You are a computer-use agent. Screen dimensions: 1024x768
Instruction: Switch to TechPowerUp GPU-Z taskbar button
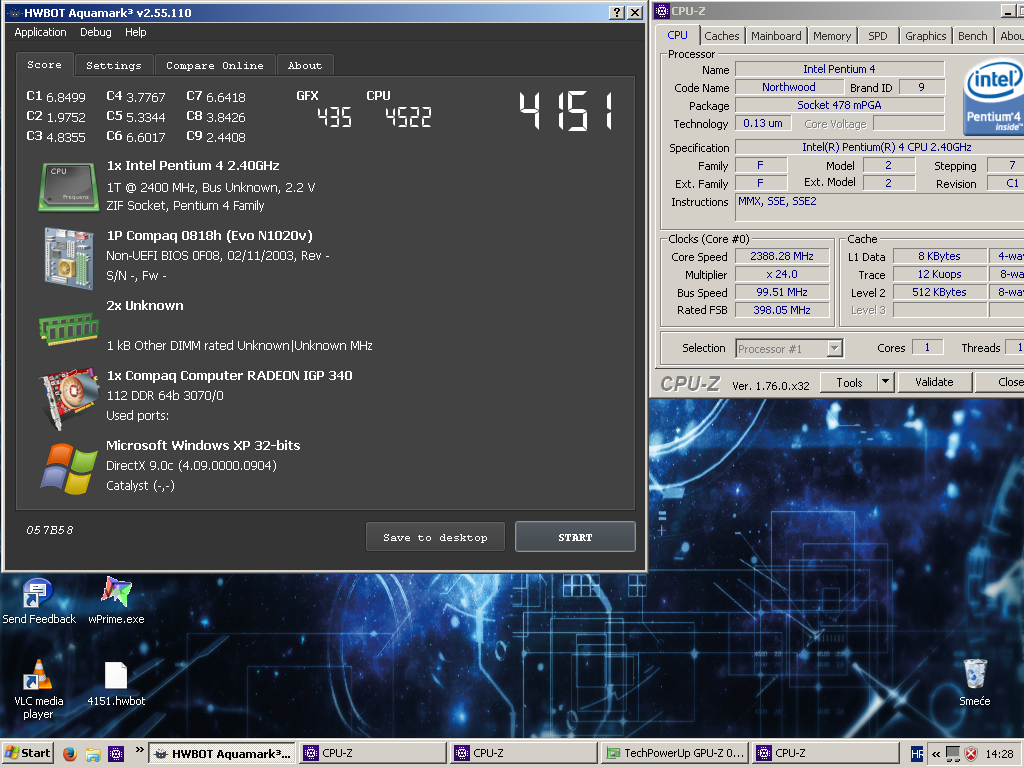tap(675, 753)
